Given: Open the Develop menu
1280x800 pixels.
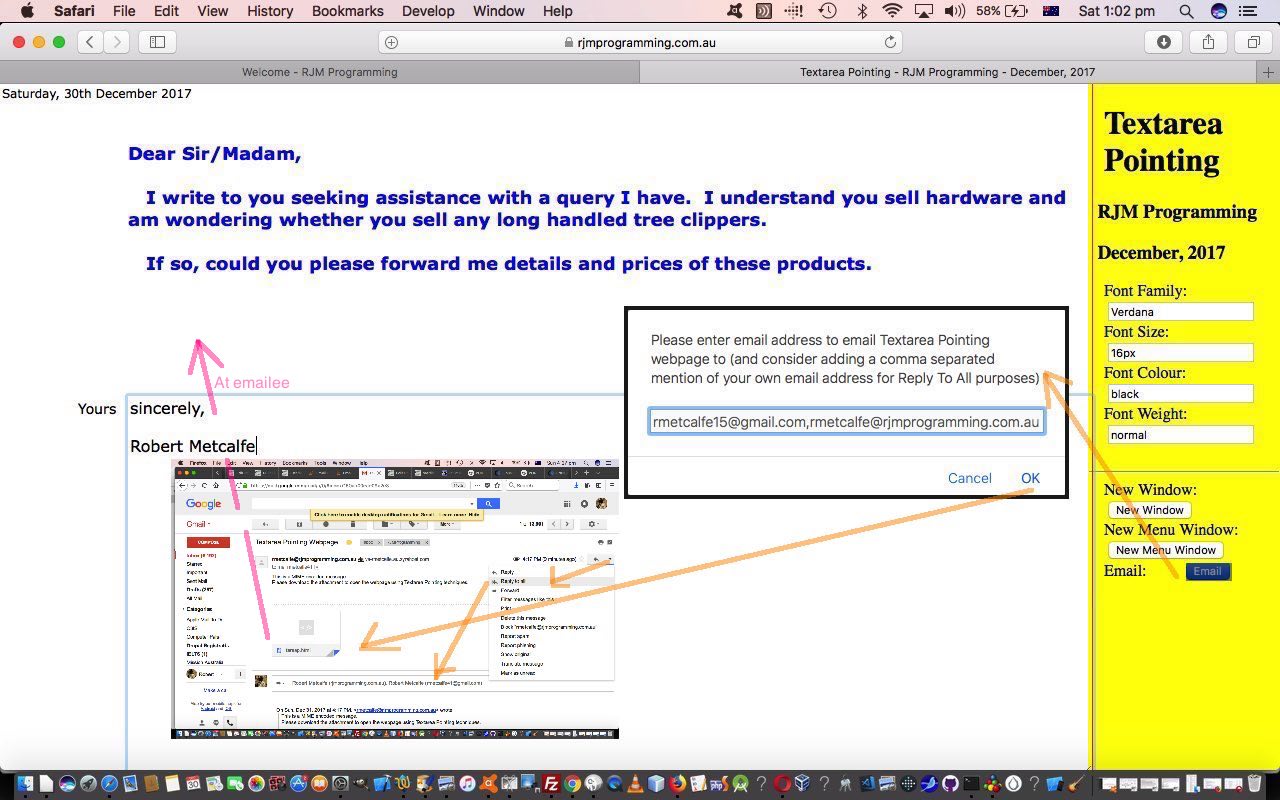Looking at the screenshot, I should click(427, 11).
